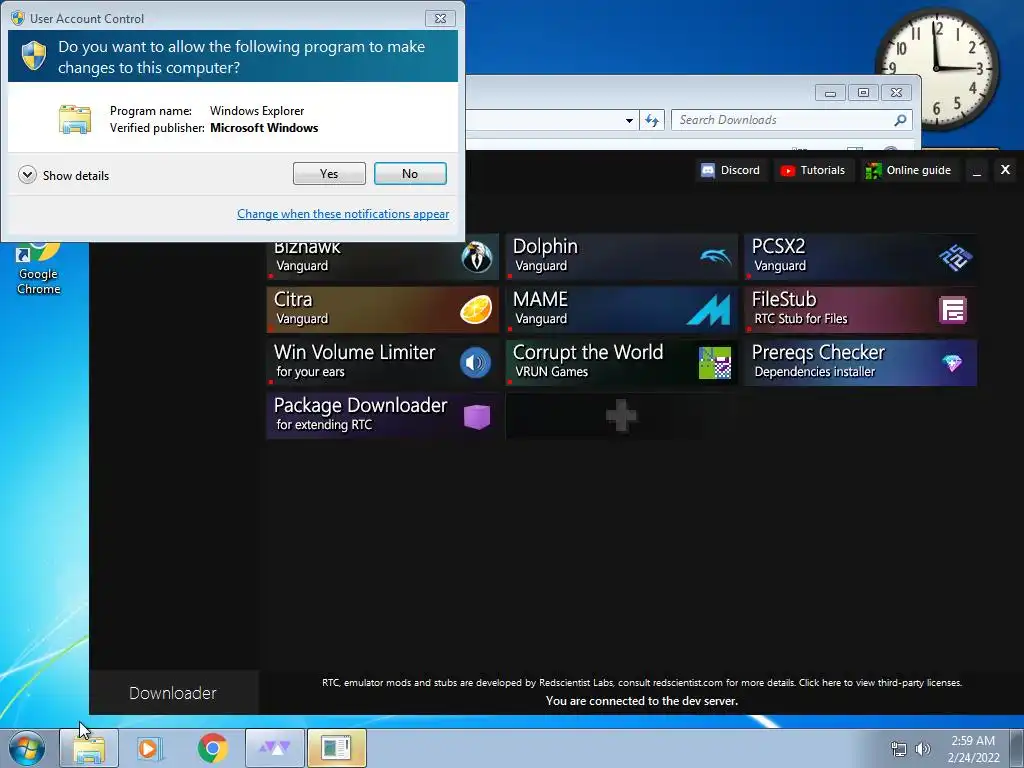The image size is (1024, 768).
Task: Click the refresh button in Explorer window
Action: tap(652, 120)
